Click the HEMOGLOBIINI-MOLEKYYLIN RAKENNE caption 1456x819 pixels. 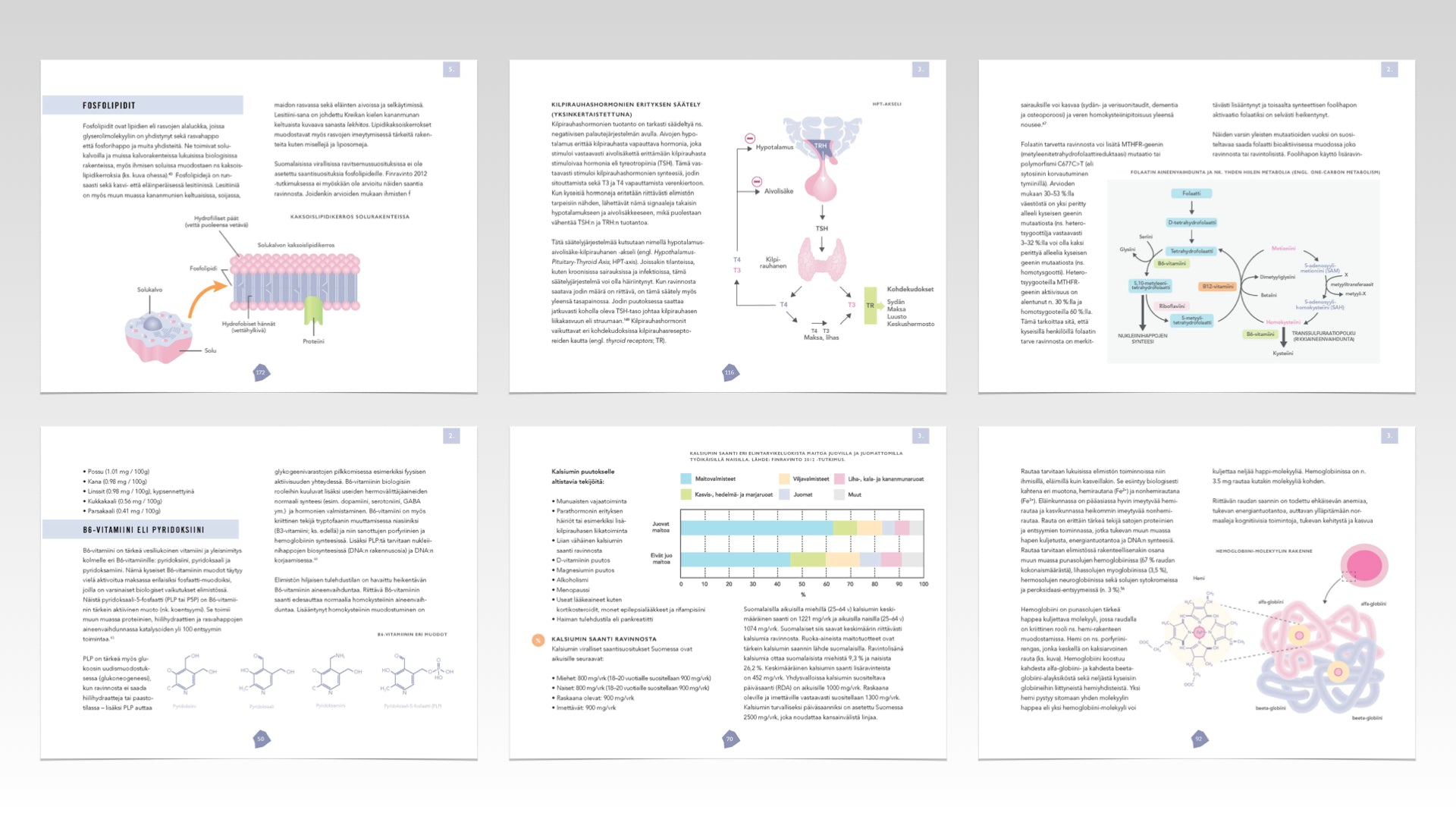pyautogui.click(x=1263, y=551)
